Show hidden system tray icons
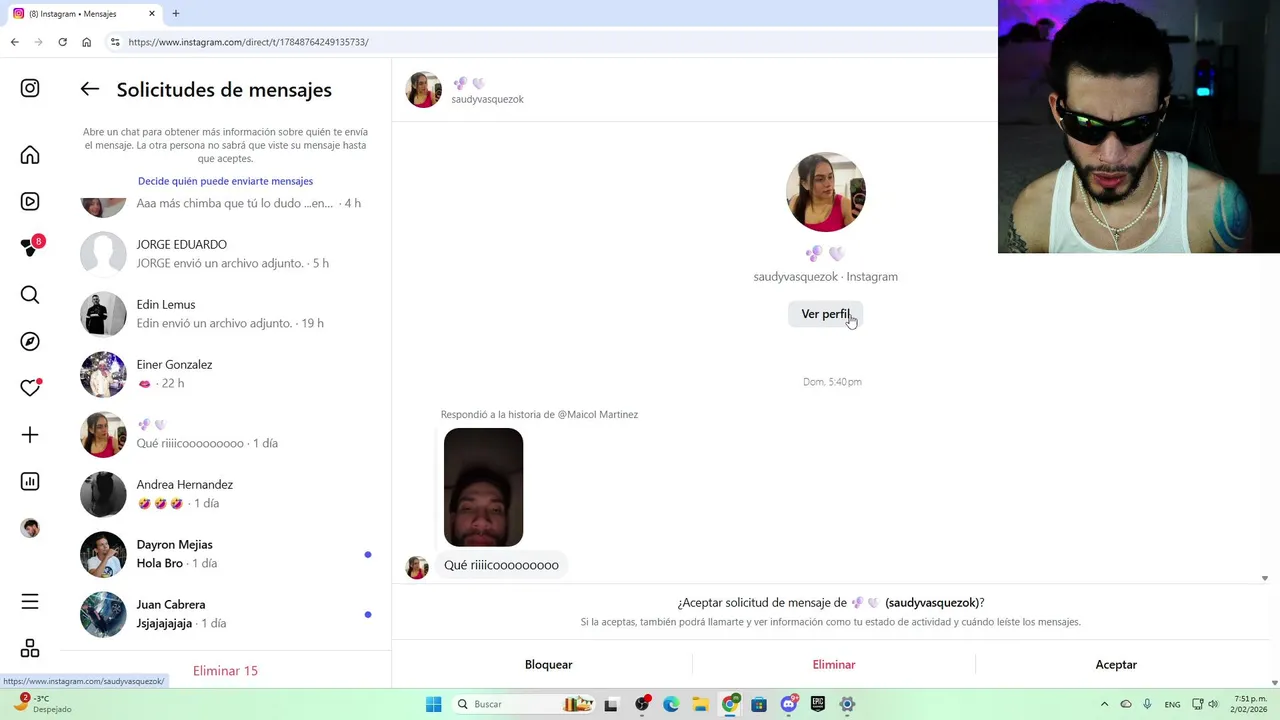1280x720 pixels. pos(1104,704)
